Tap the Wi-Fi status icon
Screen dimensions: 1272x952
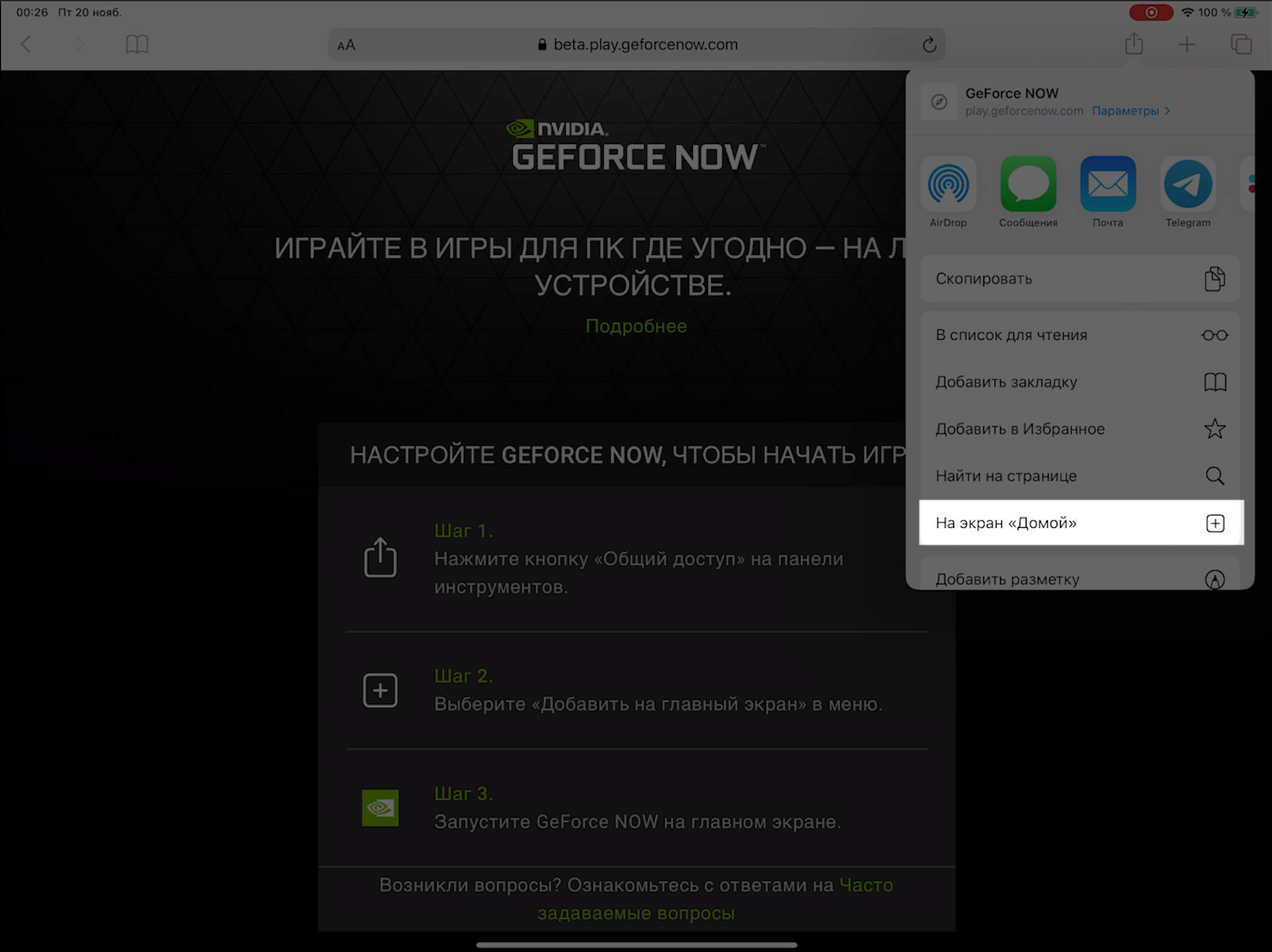coord(1187,12)
